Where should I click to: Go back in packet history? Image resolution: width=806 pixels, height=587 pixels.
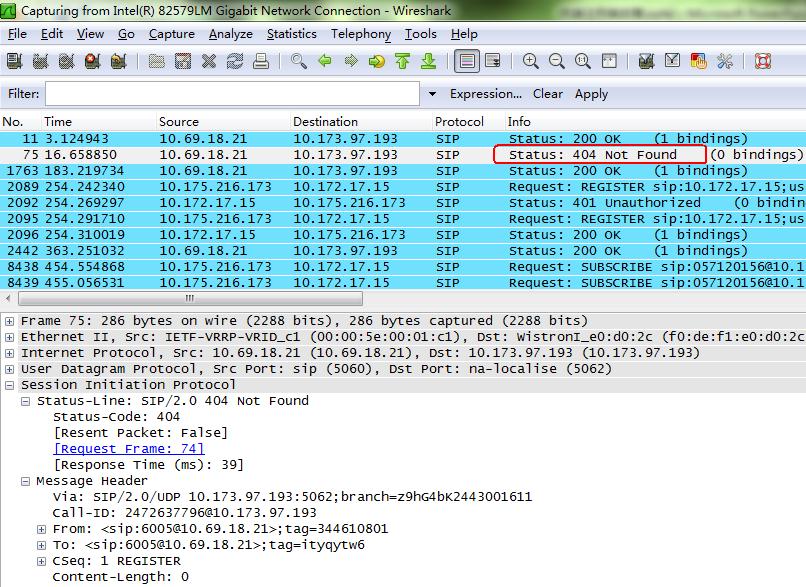point(325,61)
